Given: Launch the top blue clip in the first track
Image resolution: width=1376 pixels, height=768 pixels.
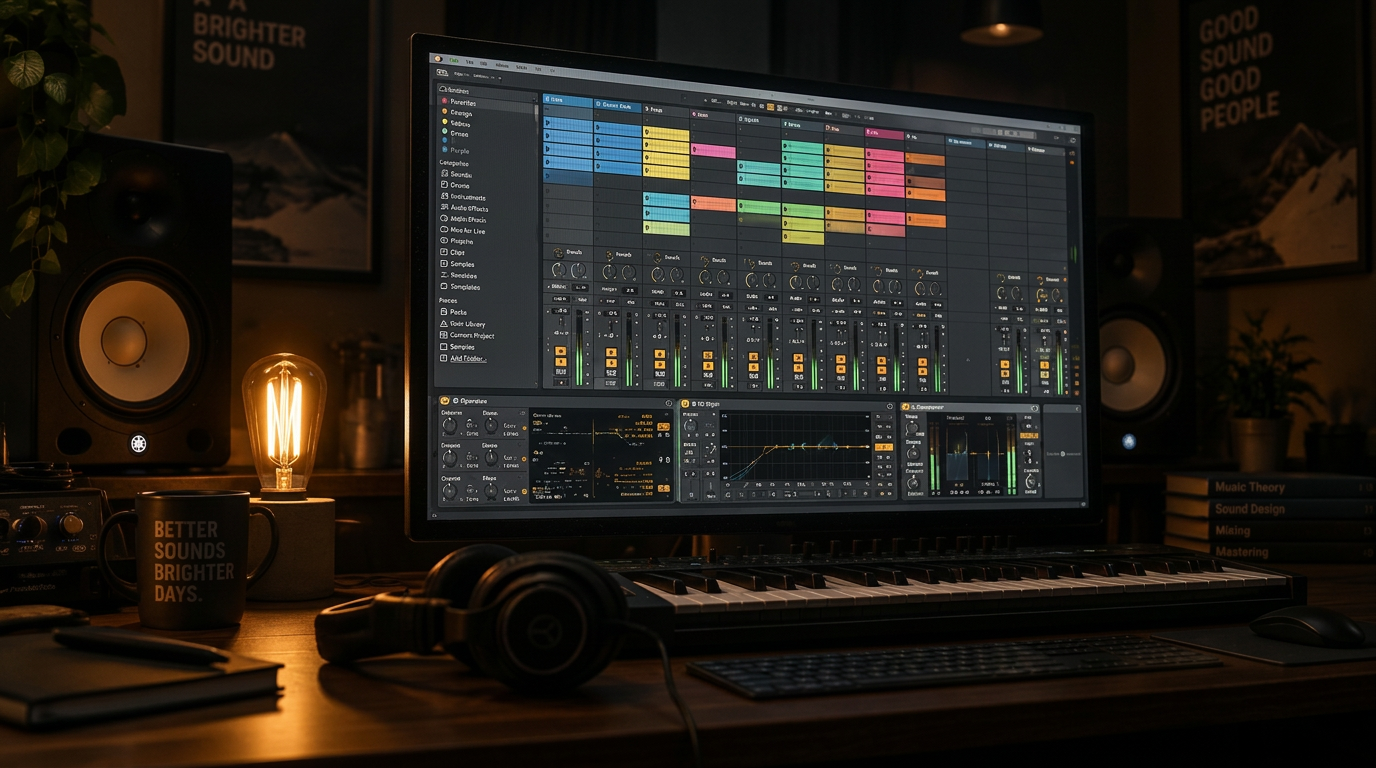Looking at the screenshot, I should coord(567,124).
